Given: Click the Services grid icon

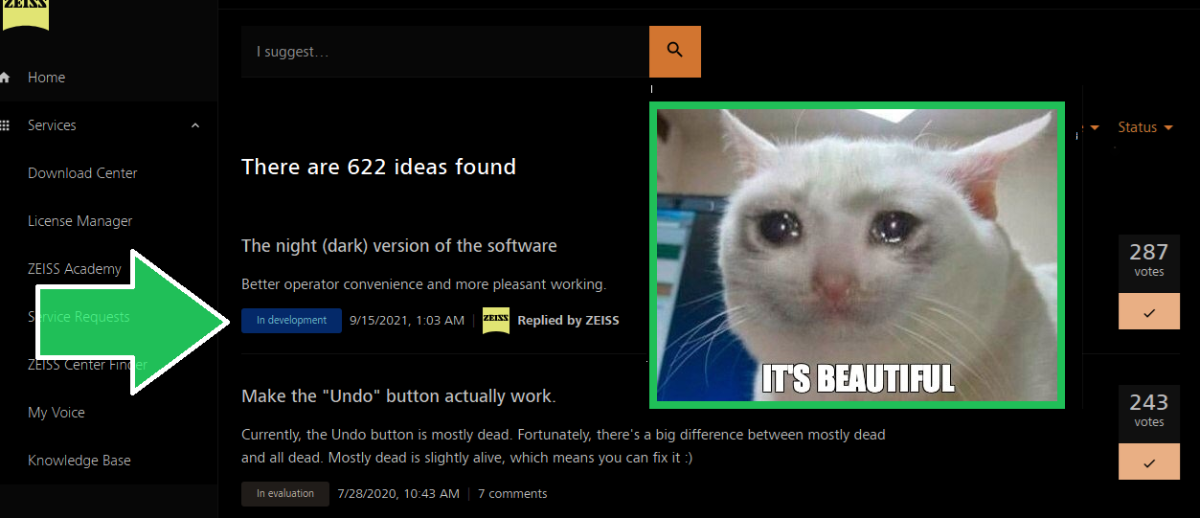Looking at the screenshot, I should 6,125.
